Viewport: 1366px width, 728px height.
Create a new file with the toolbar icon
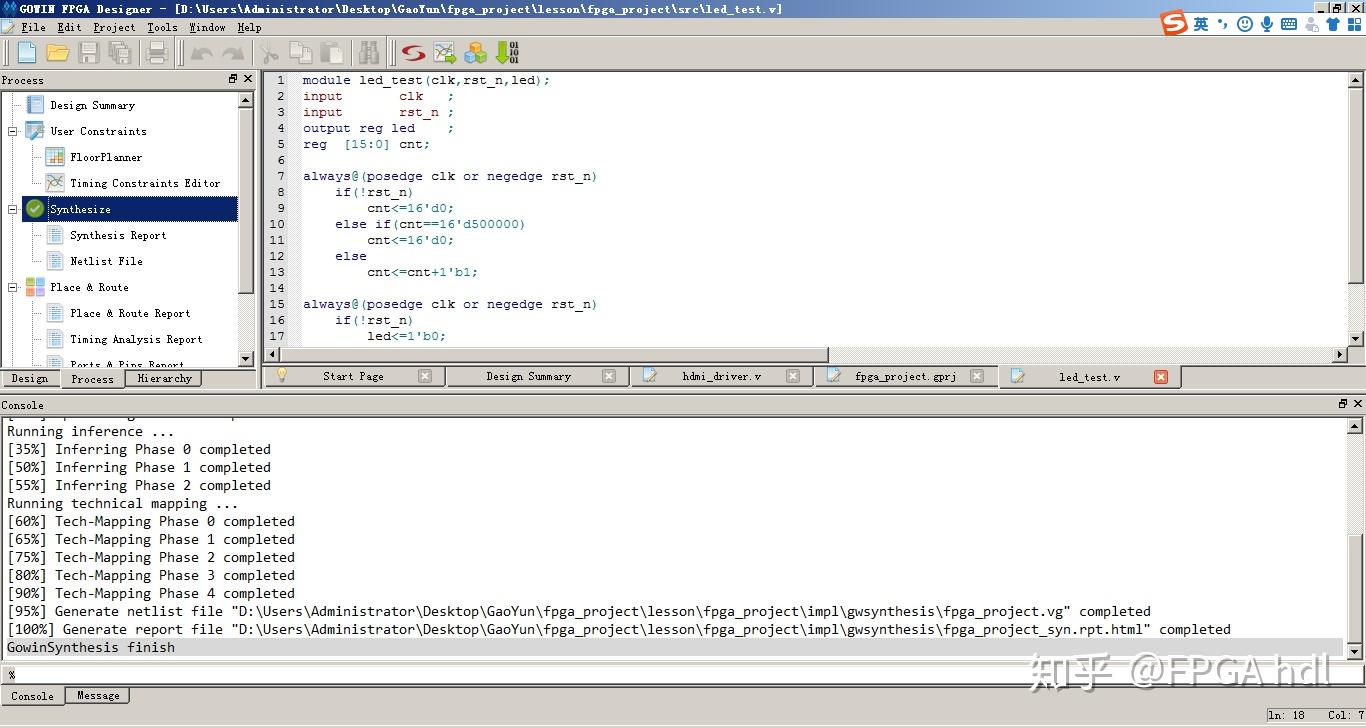tap(27, 52)
